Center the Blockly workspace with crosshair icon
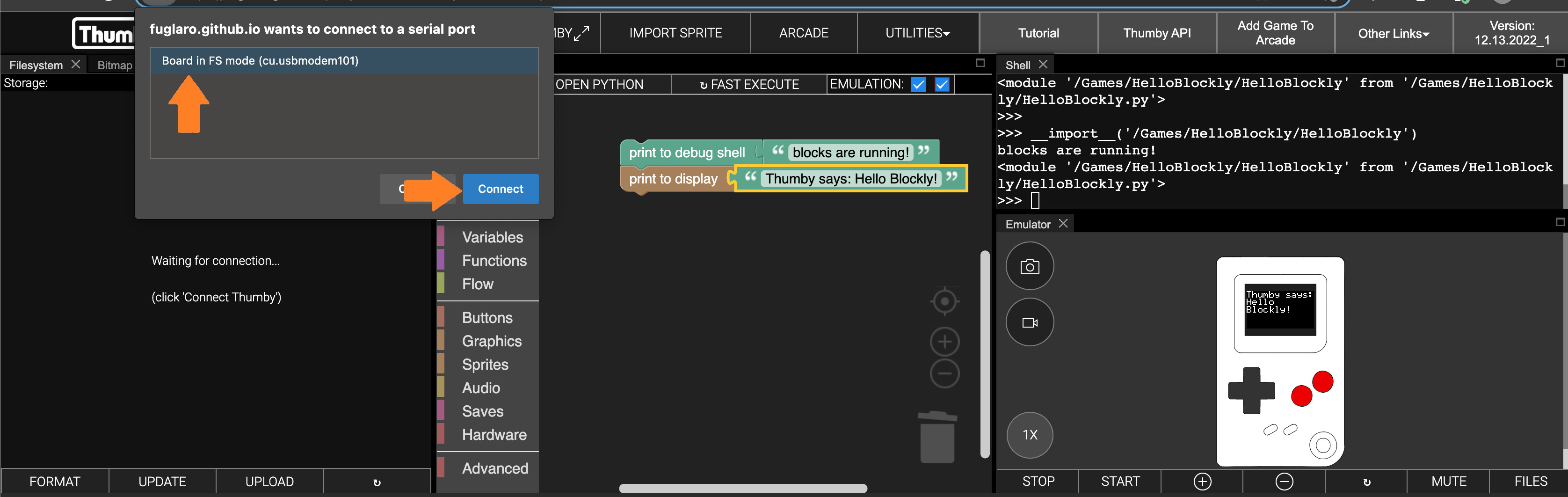 [944, 301]
